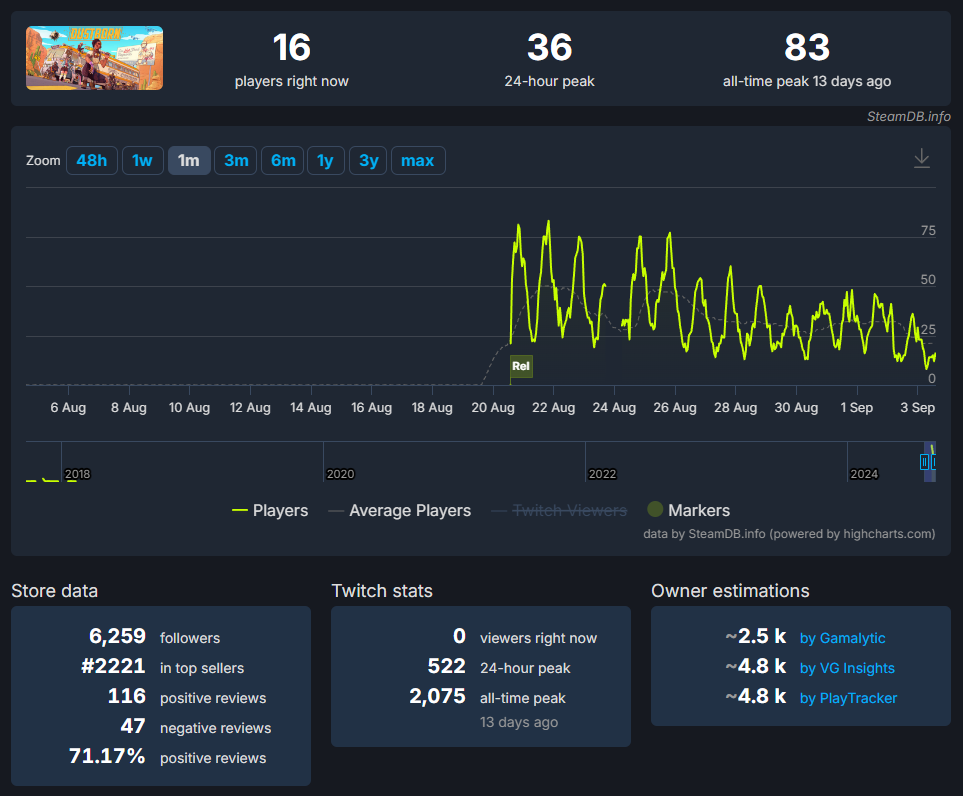Toggle the Markers legend item

click(688, 510)
